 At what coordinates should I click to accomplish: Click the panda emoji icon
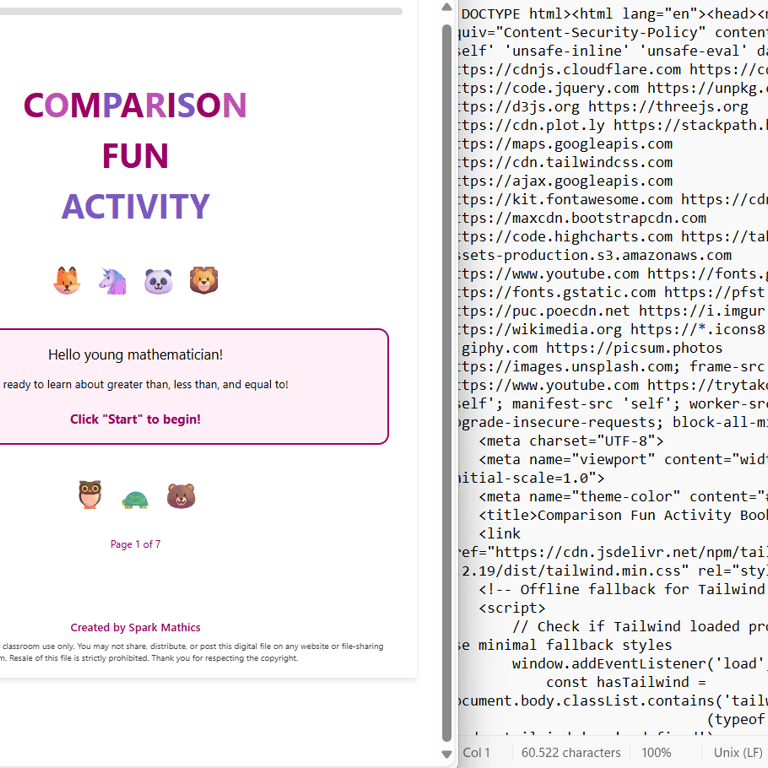pyautogui.click(x=158, y=281)
